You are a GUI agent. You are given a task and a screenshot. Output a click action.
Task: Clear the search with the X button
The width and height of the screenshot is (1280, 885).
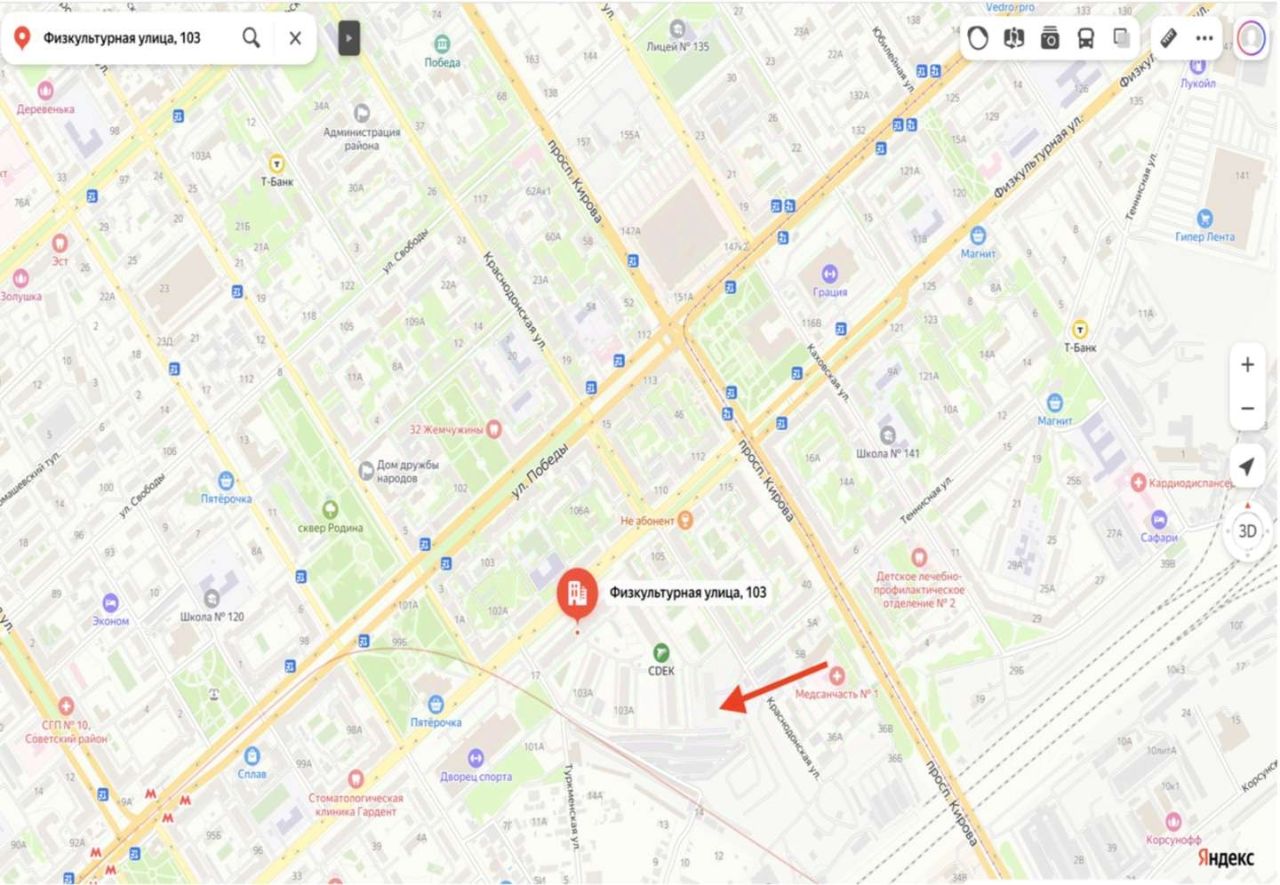295,38
